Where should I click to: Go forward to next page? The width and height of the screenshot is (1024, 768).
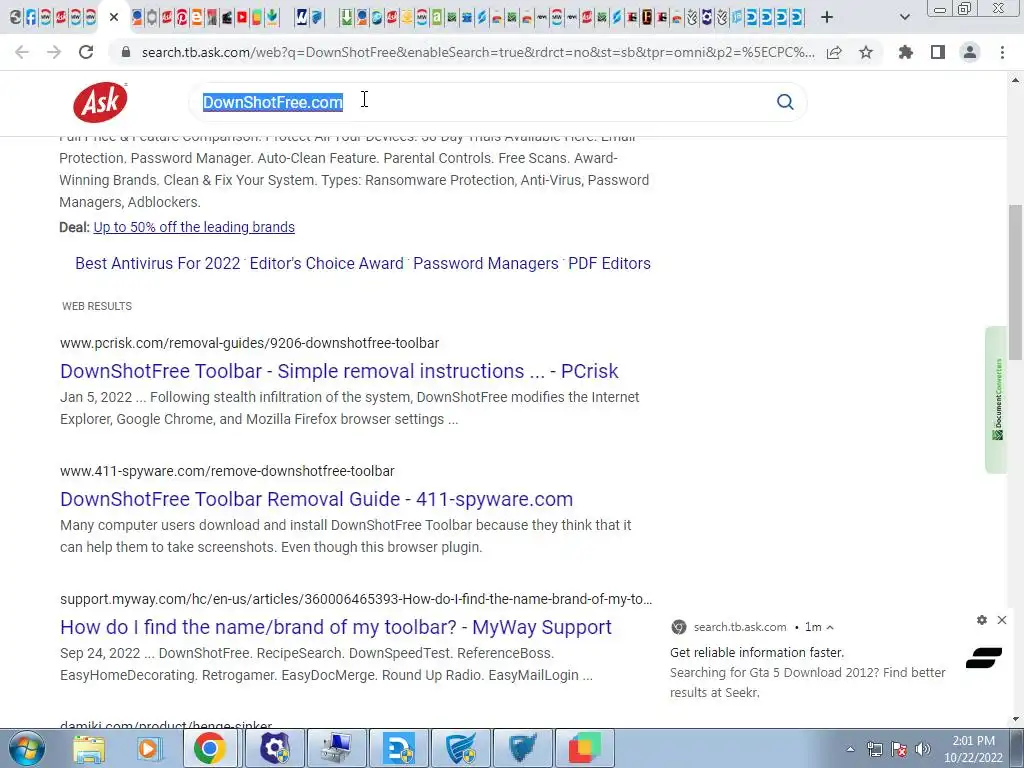pos(54,52)
